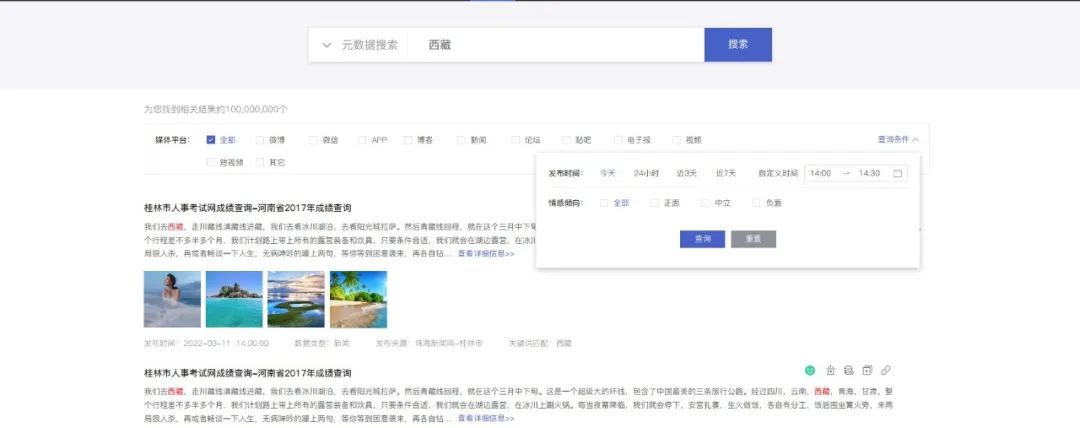
Task: Select the 近3天 publish time option
Action: click(687, 173)
